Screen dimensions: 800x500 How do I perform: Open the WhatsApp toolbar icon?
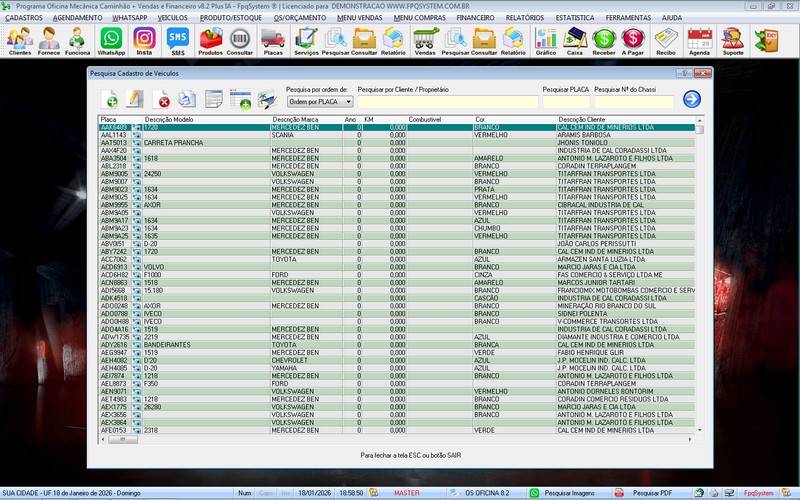(x=110, y=40)
